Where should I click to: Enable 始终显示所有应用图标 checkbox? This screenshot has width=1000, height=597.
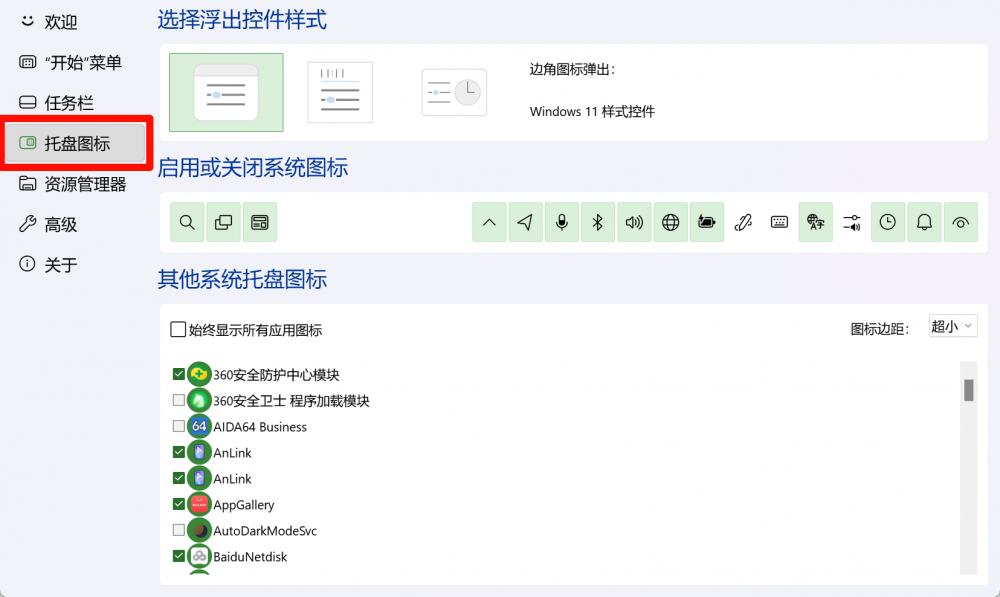coord(178,330)
